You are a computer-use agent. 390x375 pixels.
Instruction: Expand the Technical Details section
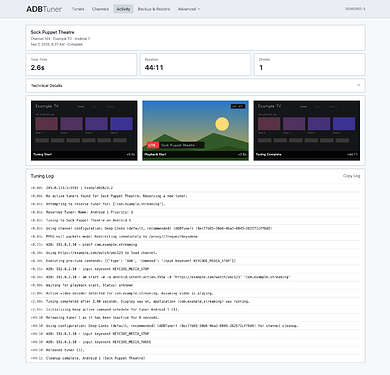195,86
